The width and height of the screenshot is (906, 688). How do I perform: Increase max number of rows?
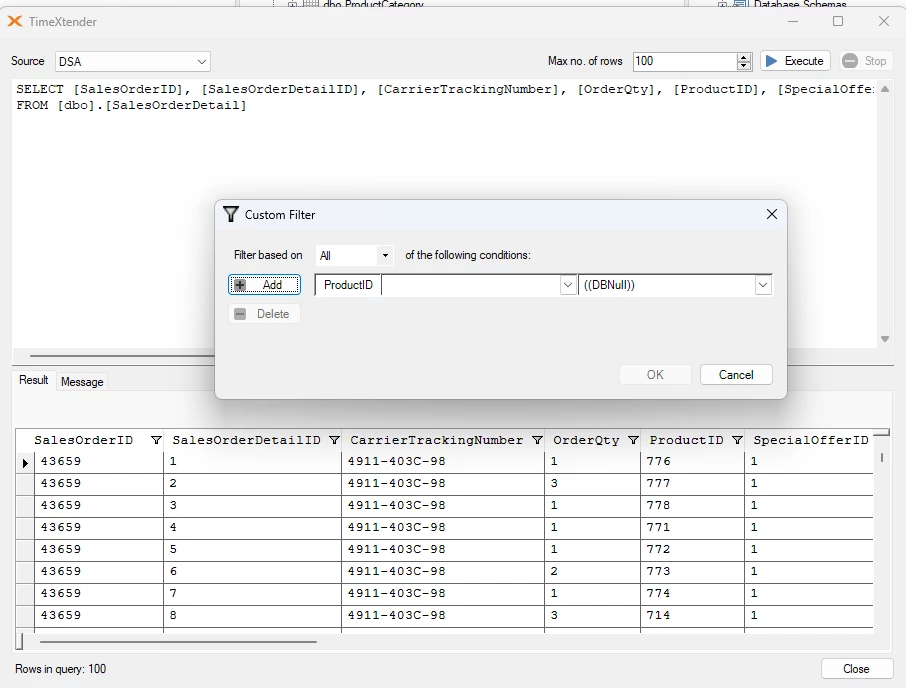click(744, 57)
